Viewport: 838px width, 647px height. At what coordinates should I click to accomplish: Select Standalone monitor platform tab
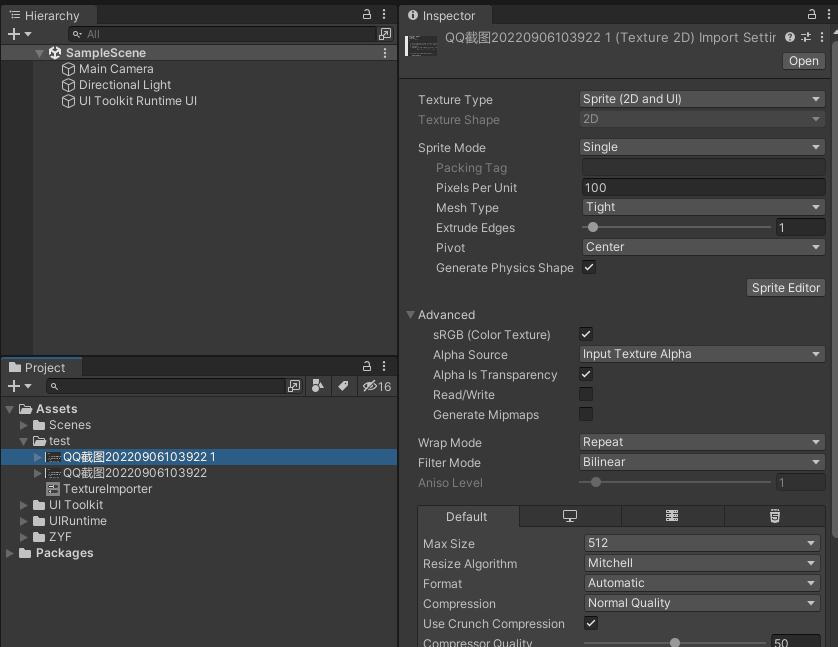570,516
